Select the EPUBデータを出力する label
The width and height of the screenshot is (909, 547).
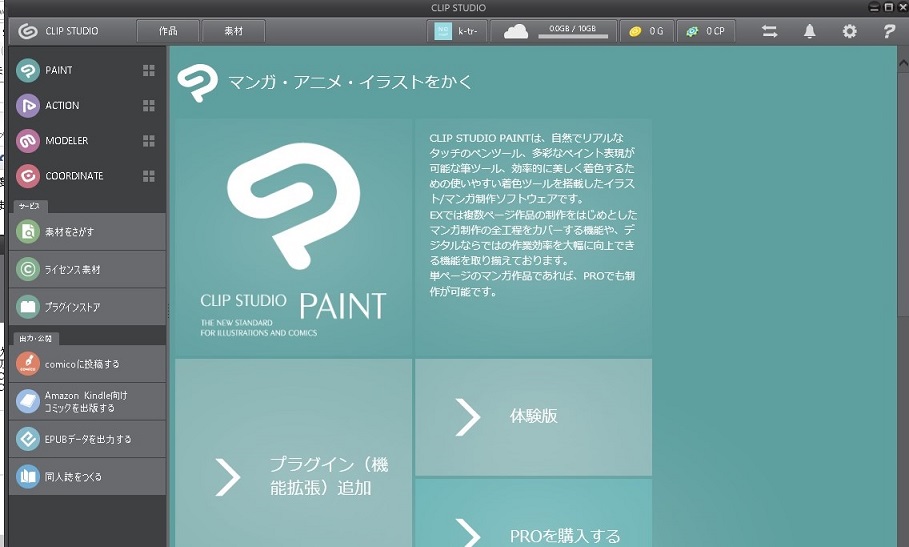tap(88, 439)
